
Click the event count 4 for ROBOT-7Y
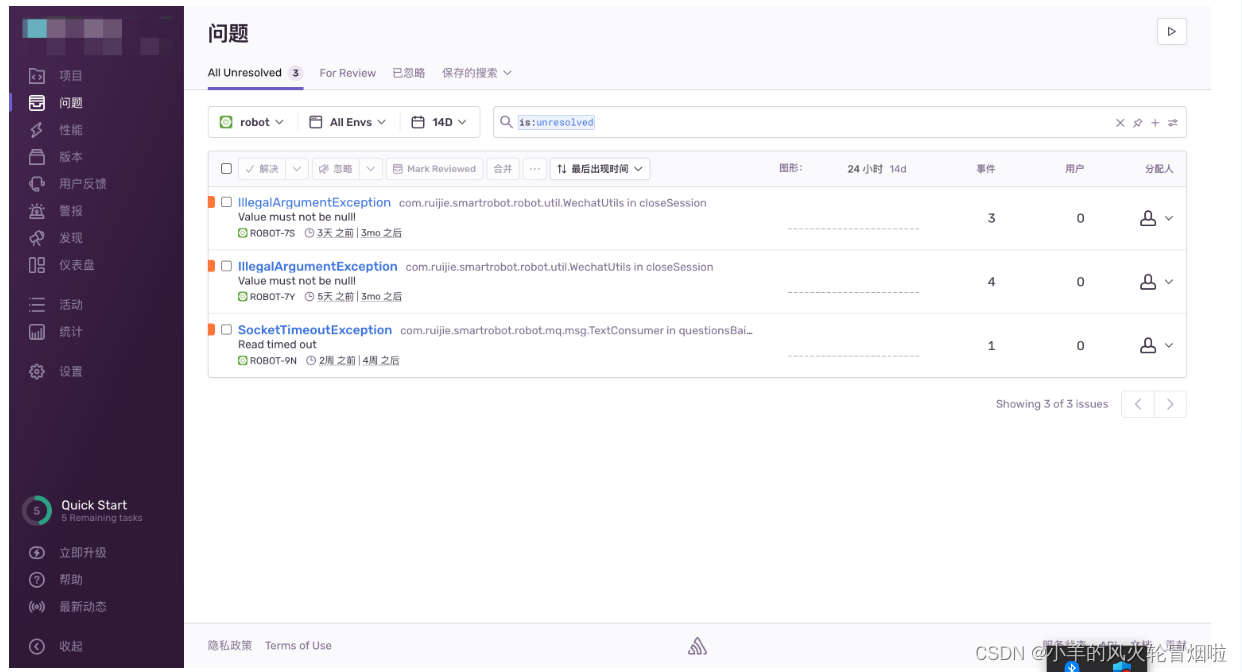coord(991,282)
